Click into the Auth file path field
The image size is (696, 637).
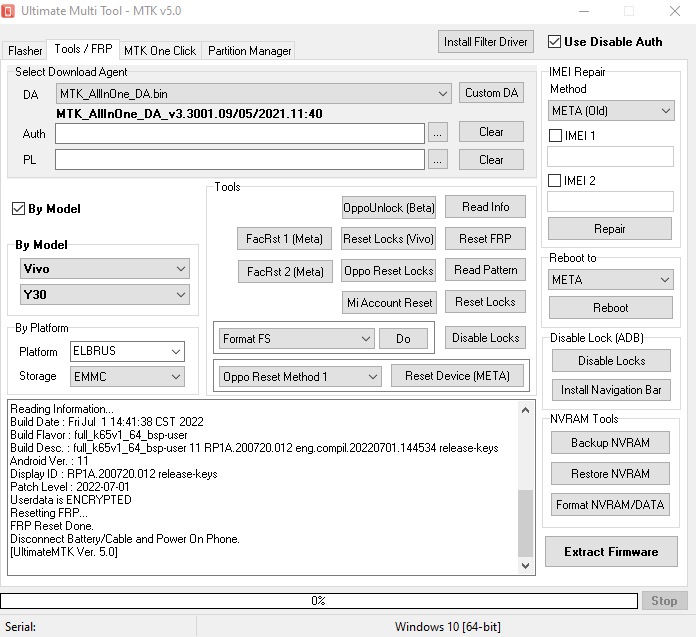(240, 133)
